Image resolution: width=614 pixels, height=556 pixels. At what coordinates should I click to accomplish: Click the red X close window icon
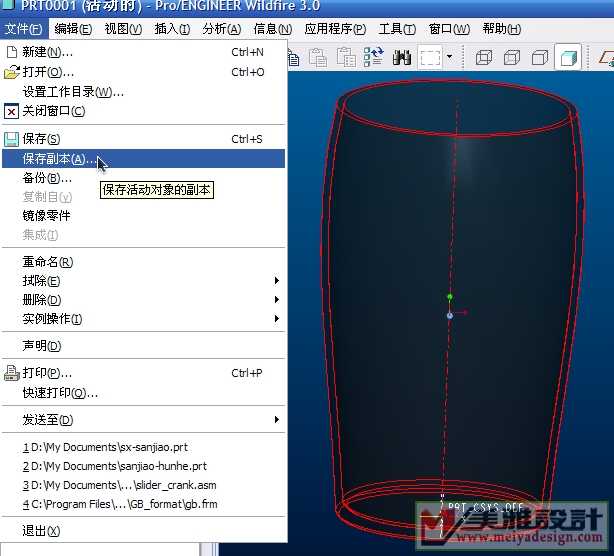point(12,112)
